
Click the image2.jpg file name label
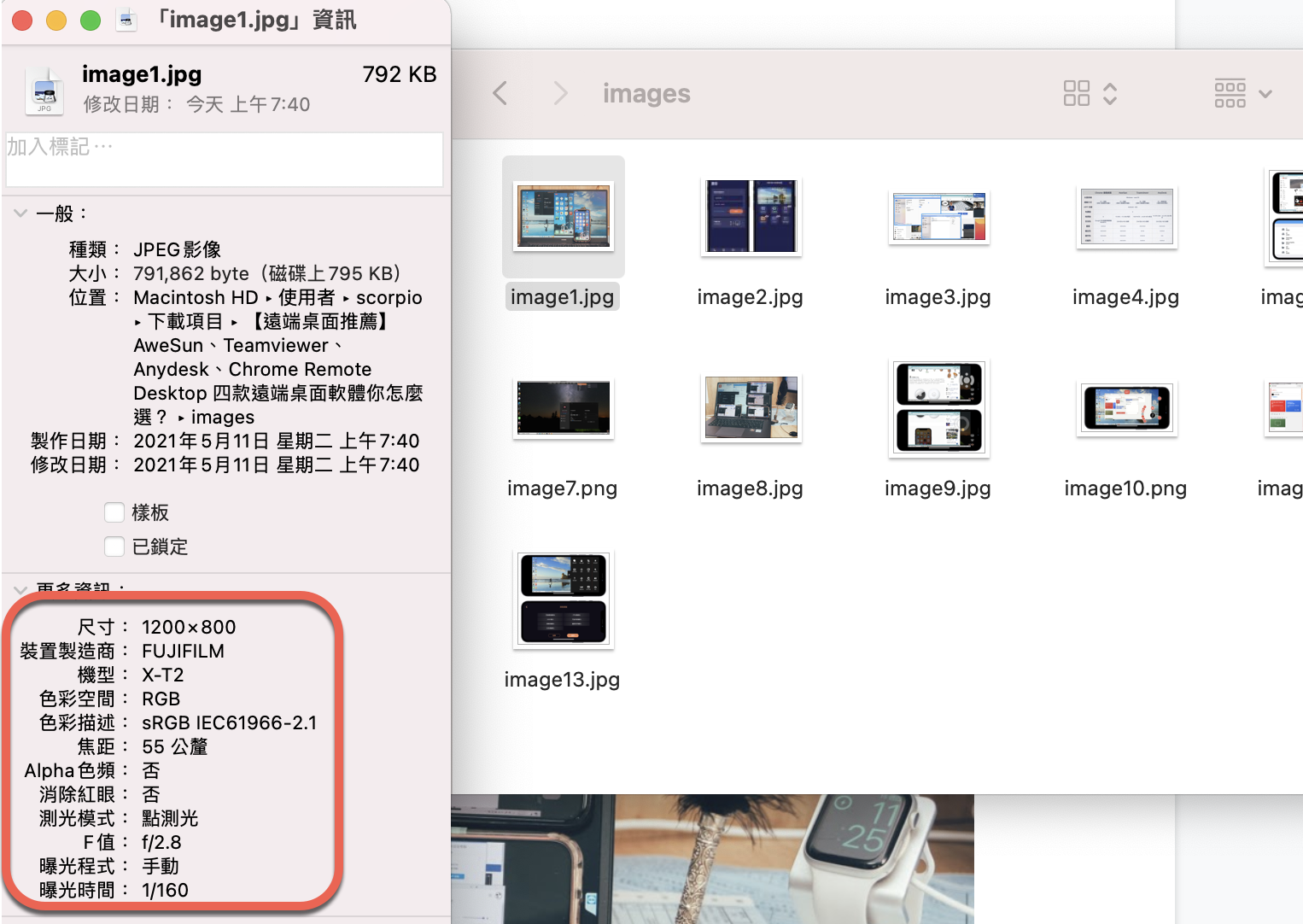pyautogui.click(x=750, y=297)
